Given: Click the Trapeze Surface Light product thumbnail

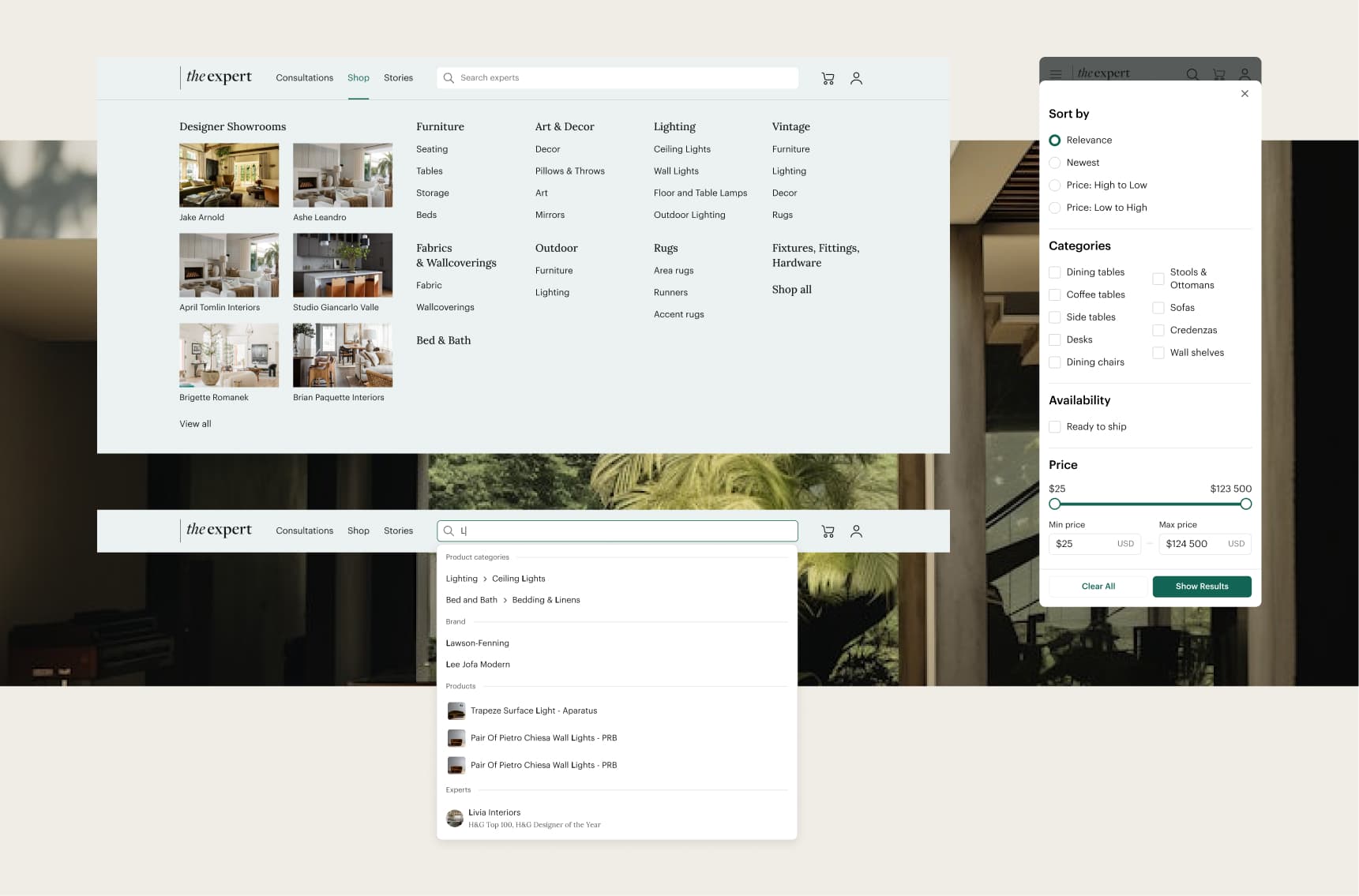Looking at the screenshot, I should point(456,710).
